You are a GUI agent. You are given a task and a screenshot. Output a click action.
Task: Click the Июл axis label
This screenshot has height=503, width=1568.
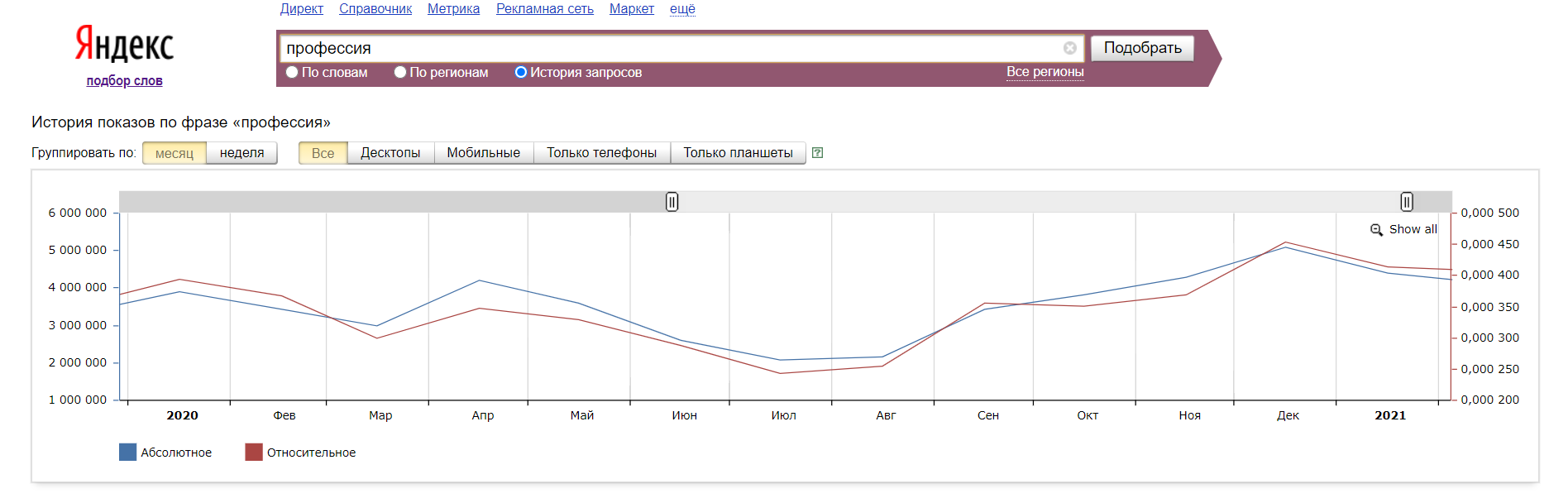point(783,415)
